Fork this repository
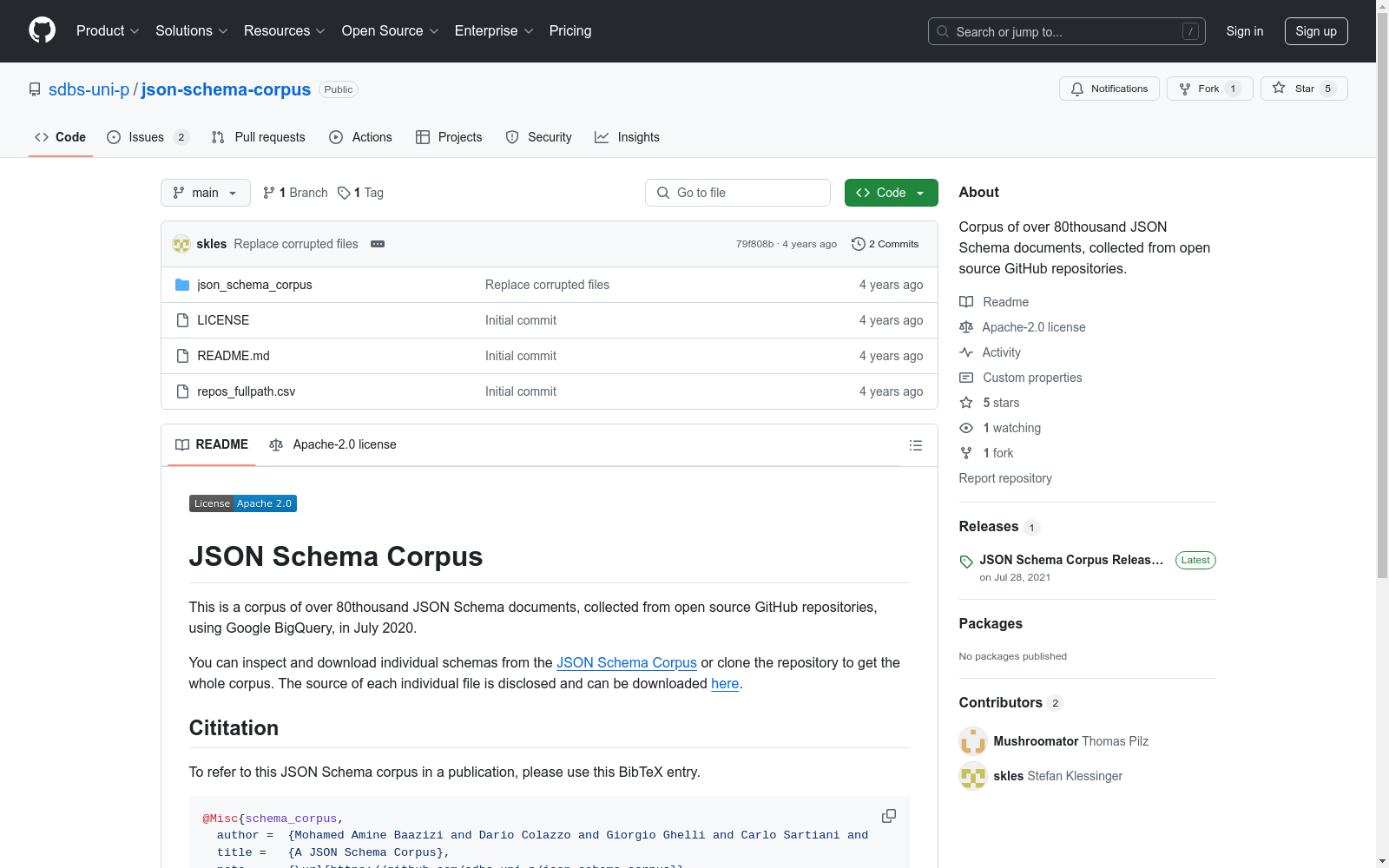1389x868 pixels. coord(1210,89)
